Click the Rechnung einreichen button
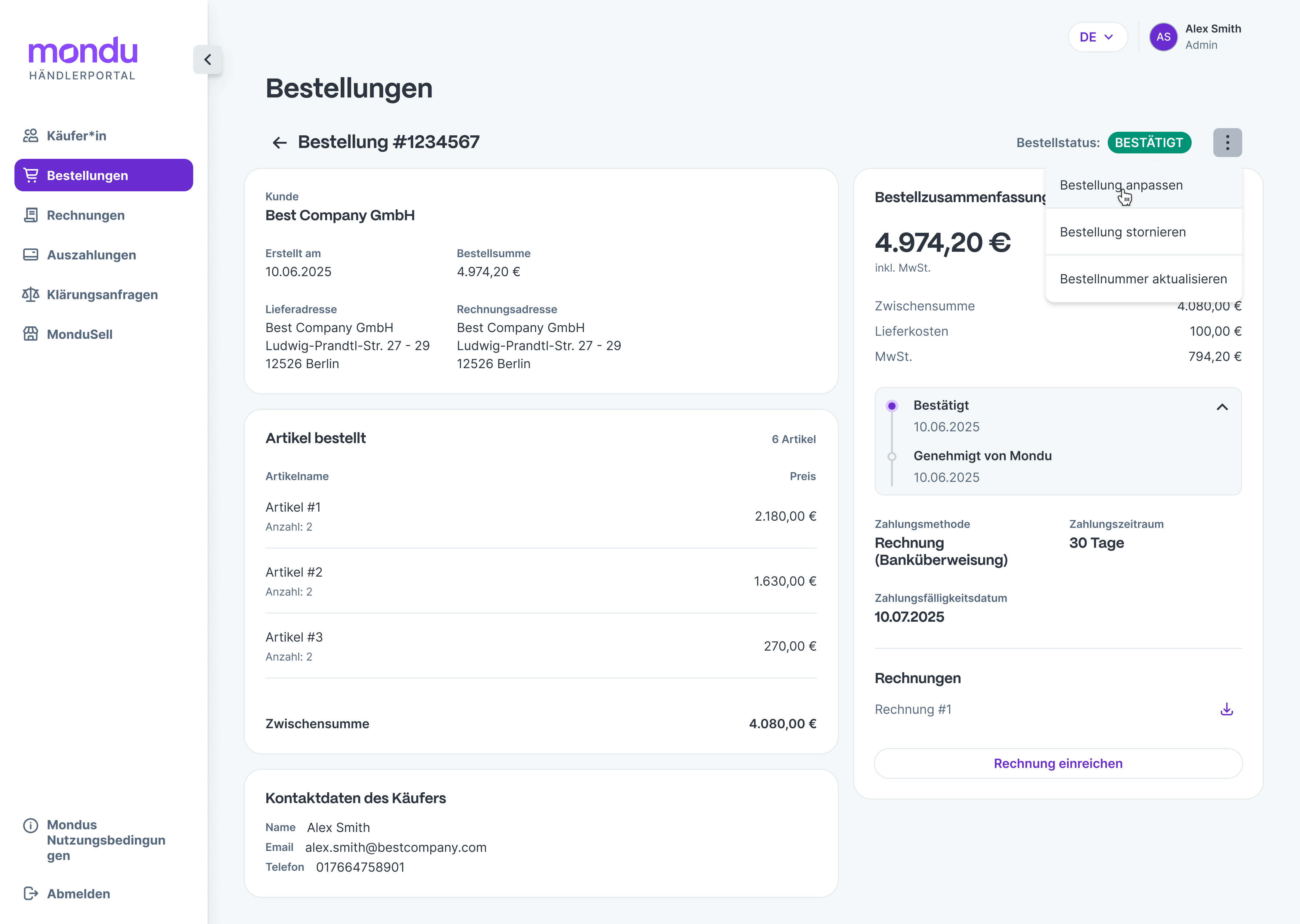The height and width of the screenshot is (924, 1300). coord(1057,763)
